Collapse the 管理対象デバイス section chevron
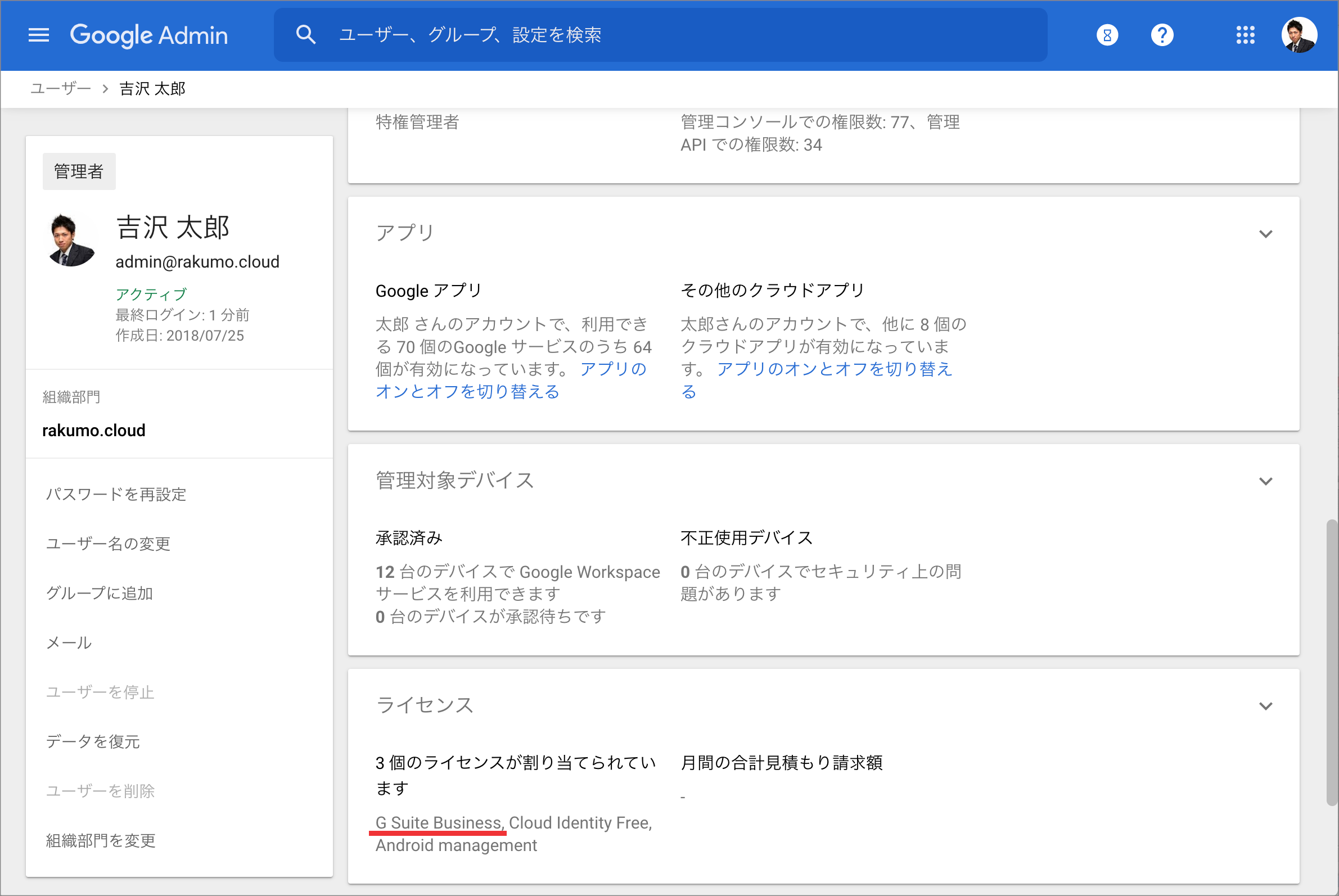This screenshot has width=1339, height=896. (x=1266, y=482)
